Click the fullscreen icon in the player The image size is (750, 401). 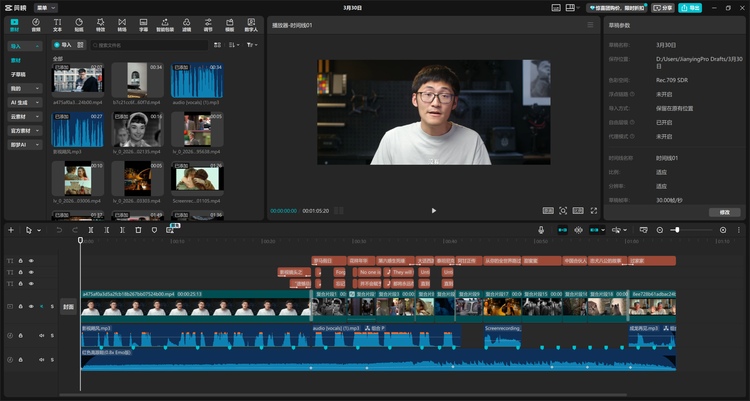point(594,211)
